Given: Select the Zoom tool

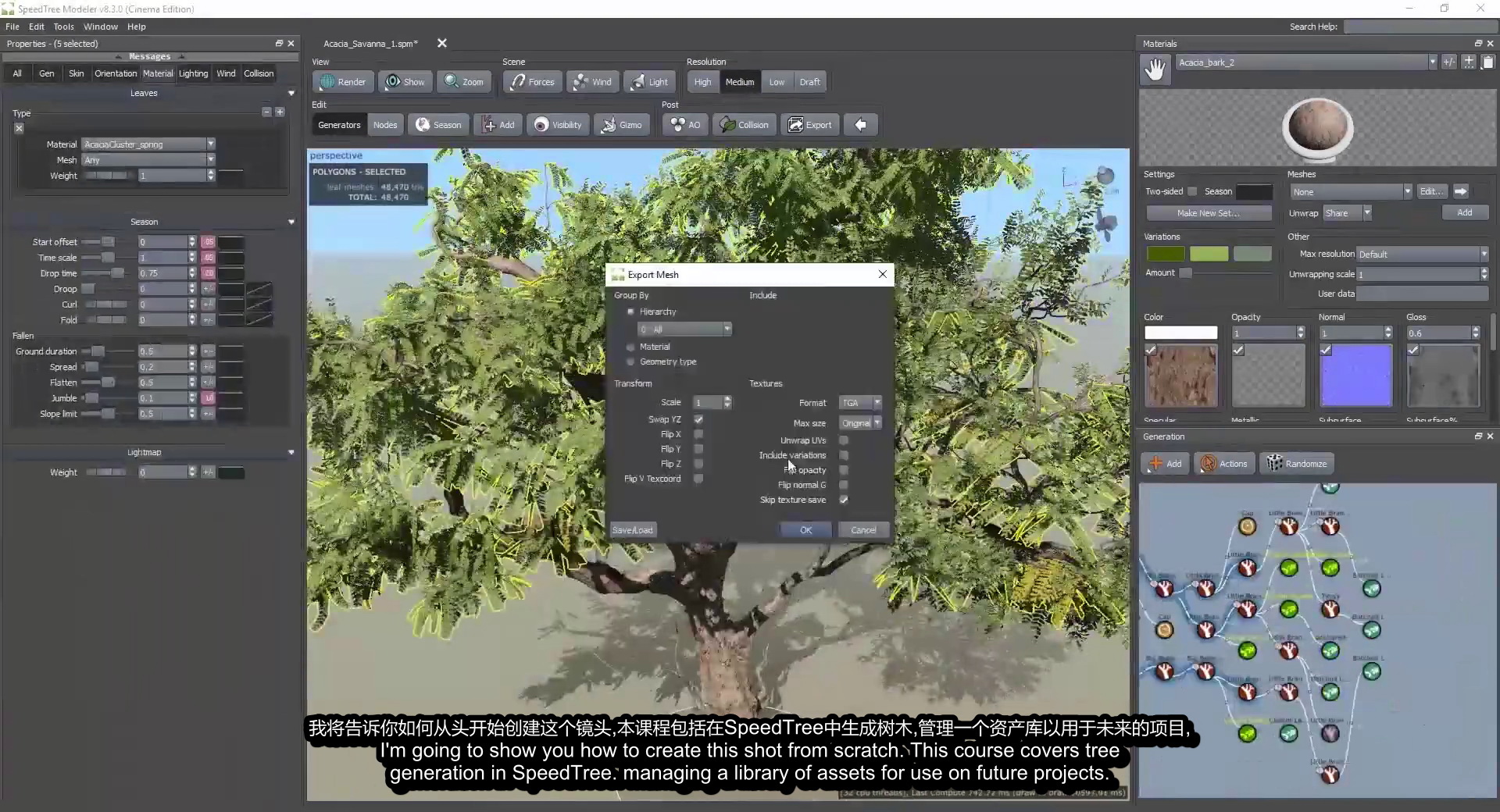Looking at the screenshot, I should tap(464, 82).
